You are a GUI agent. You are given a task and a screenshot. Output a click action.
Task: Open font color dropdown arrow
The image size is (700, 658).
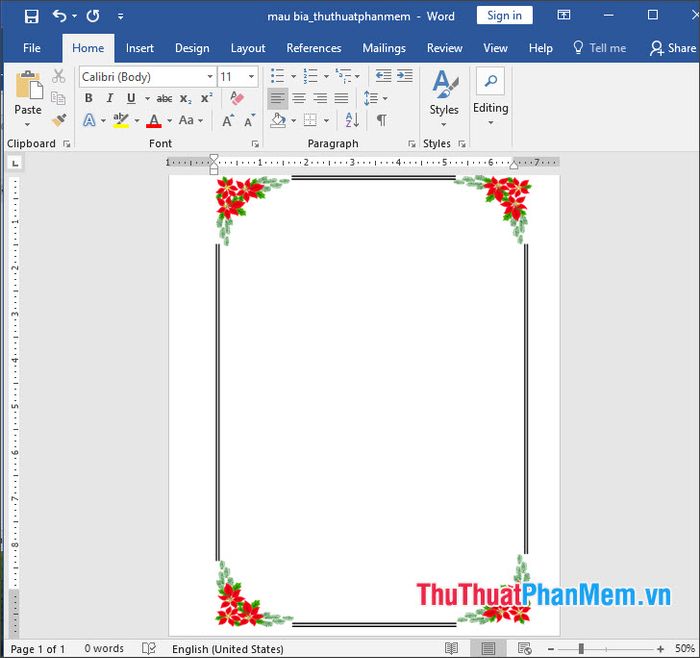[170, 121]
